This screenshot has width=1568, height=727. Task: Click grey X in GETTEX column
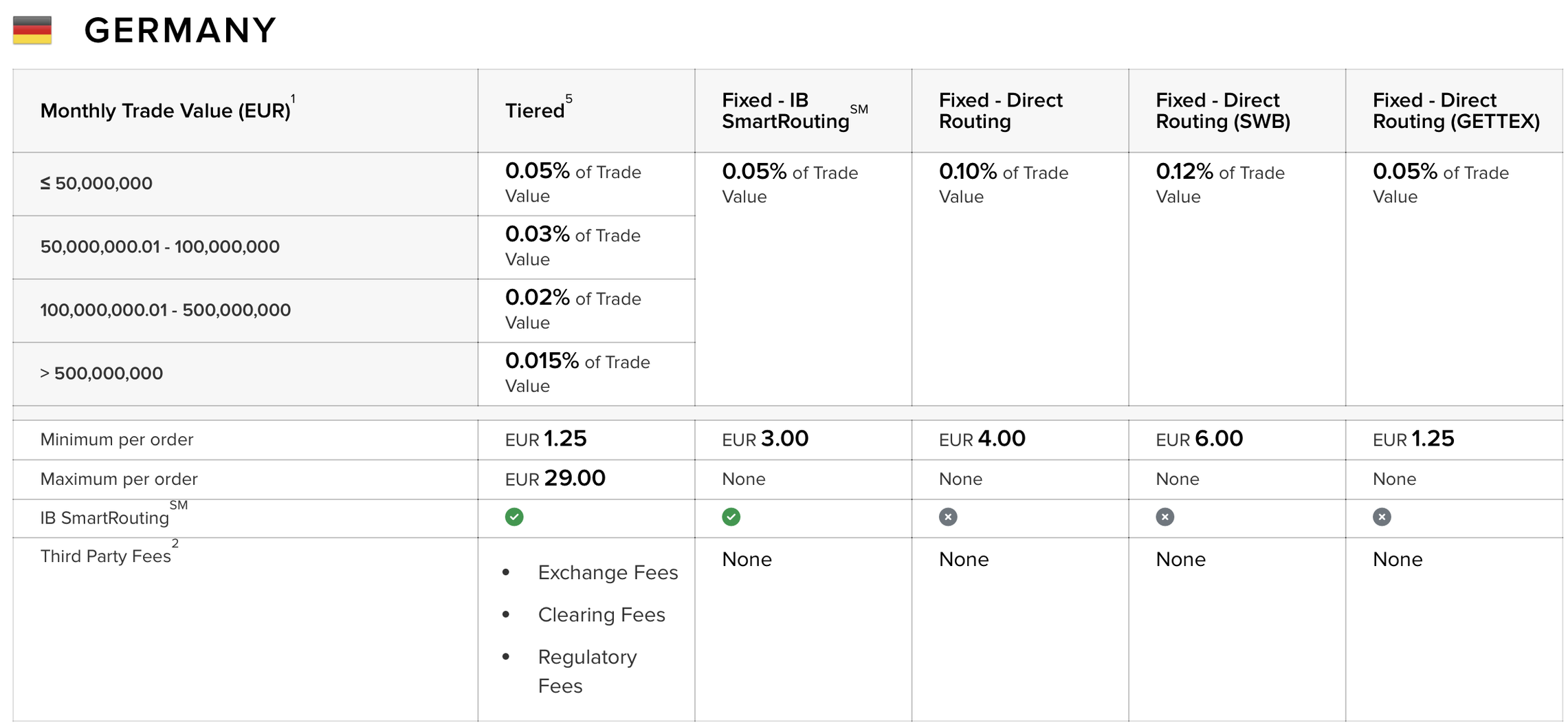(1382, 517)
